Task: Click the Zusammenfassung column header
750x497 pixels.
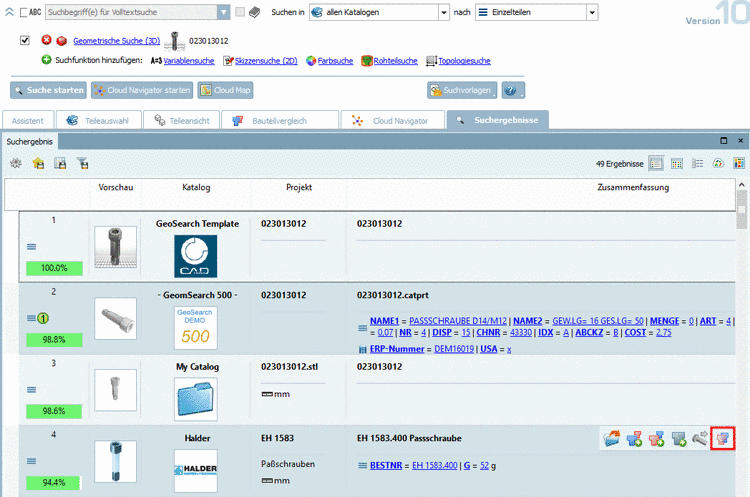Action: pos(633,188)
